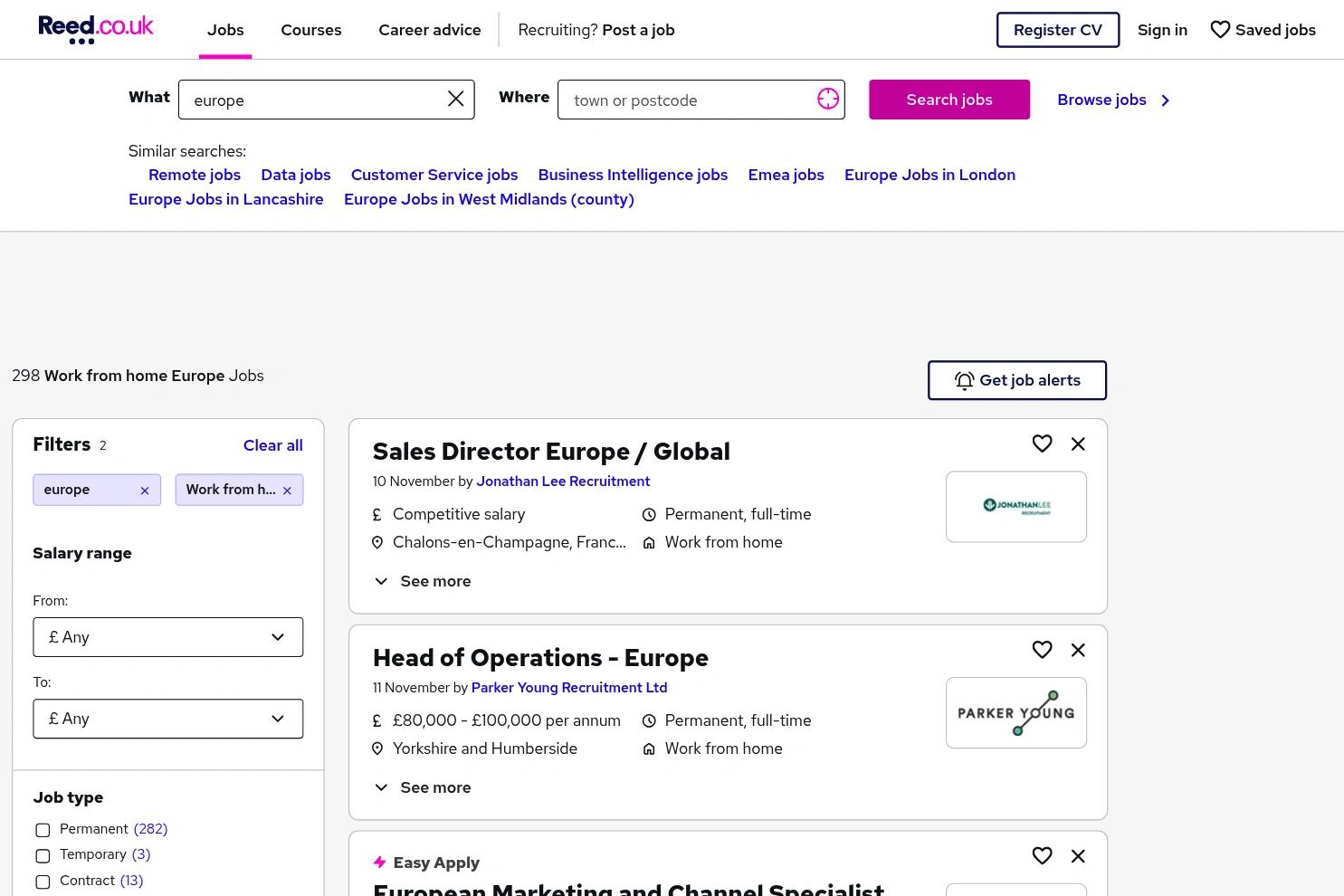The height and width of the screenshot is (896, 1344).
Task: Click the 'Chalons-en-Champagne, Franc...' location text
Action: click(x=510, y=542)
